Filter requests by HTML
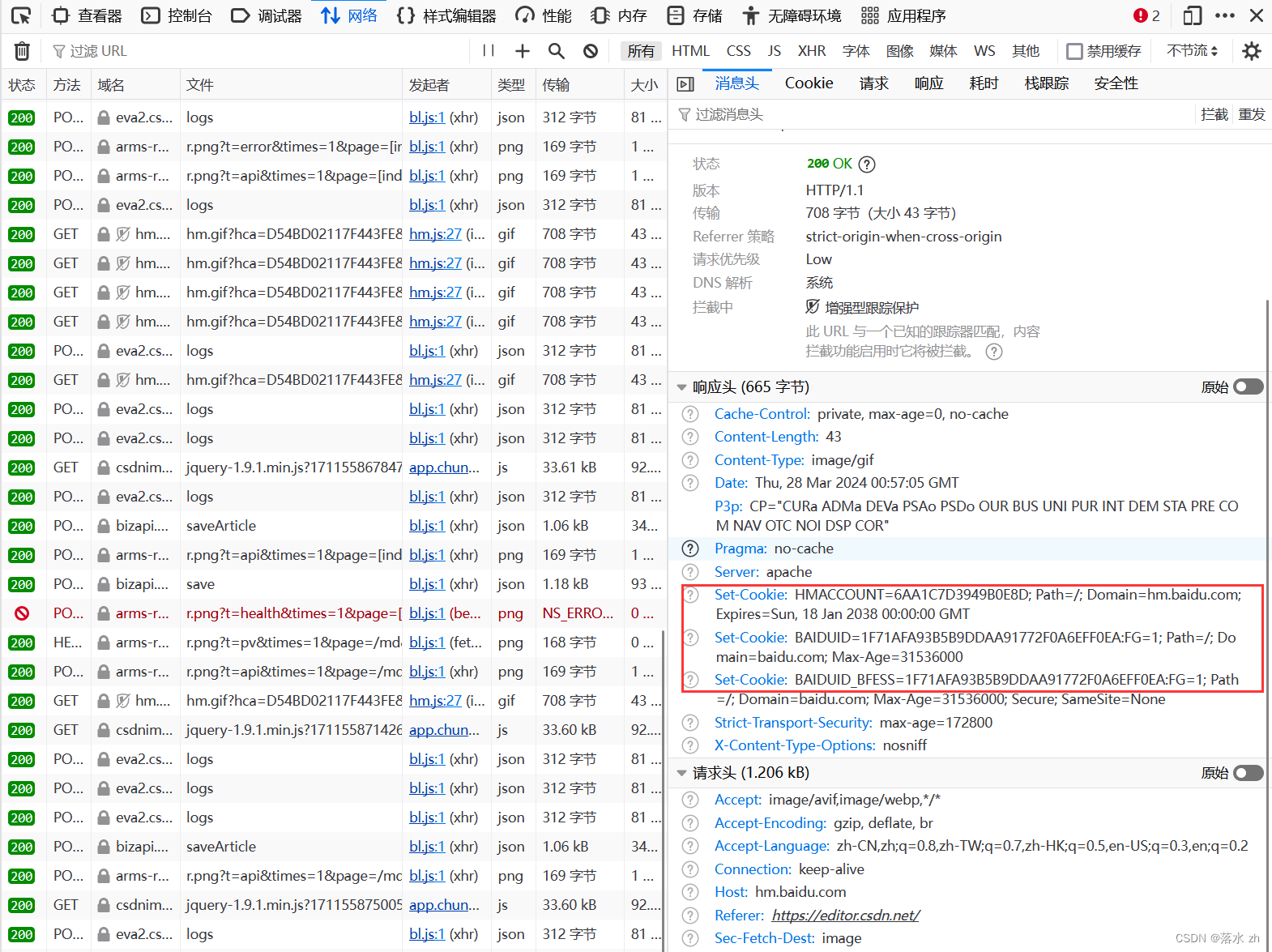The width and height of the screenshot is (1272, 952). 690,51
